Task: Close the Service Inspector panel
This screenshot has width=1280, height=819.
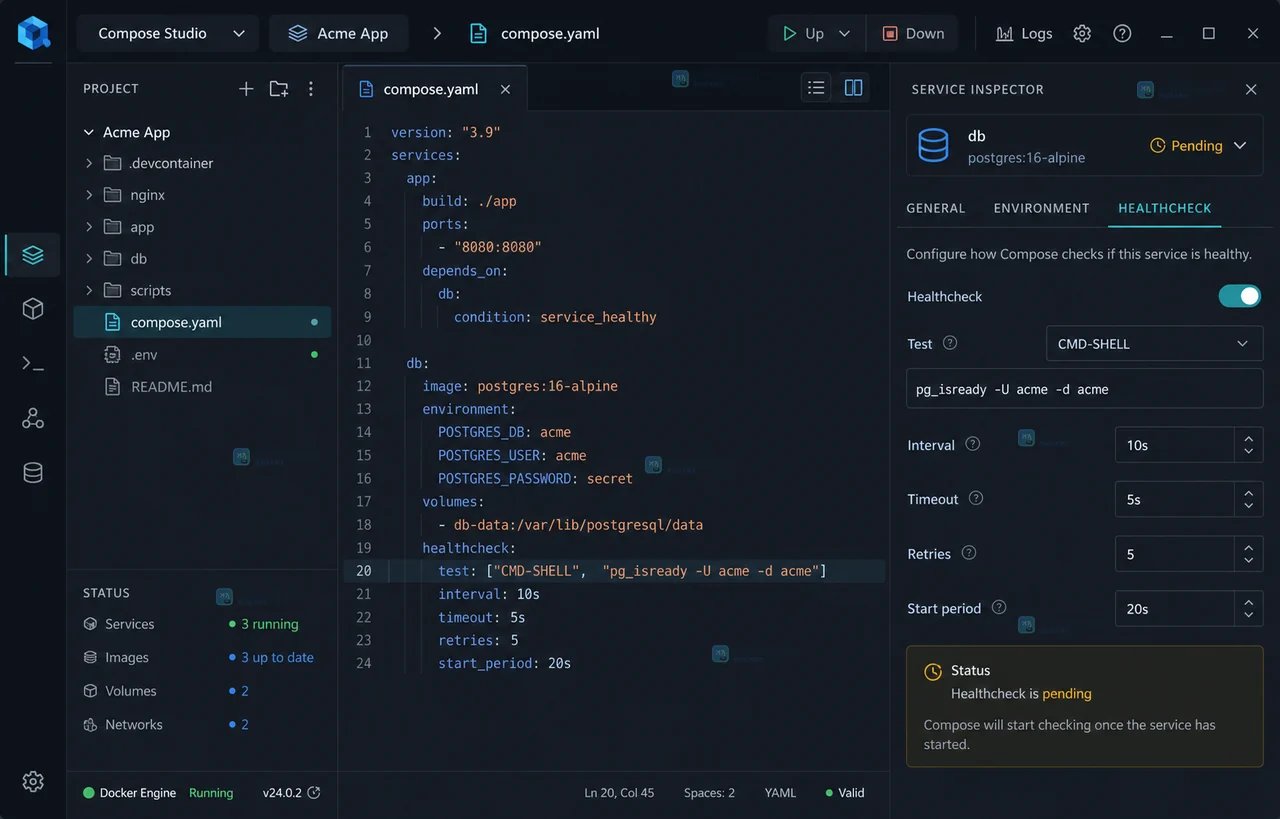Action: (1251, 89)
